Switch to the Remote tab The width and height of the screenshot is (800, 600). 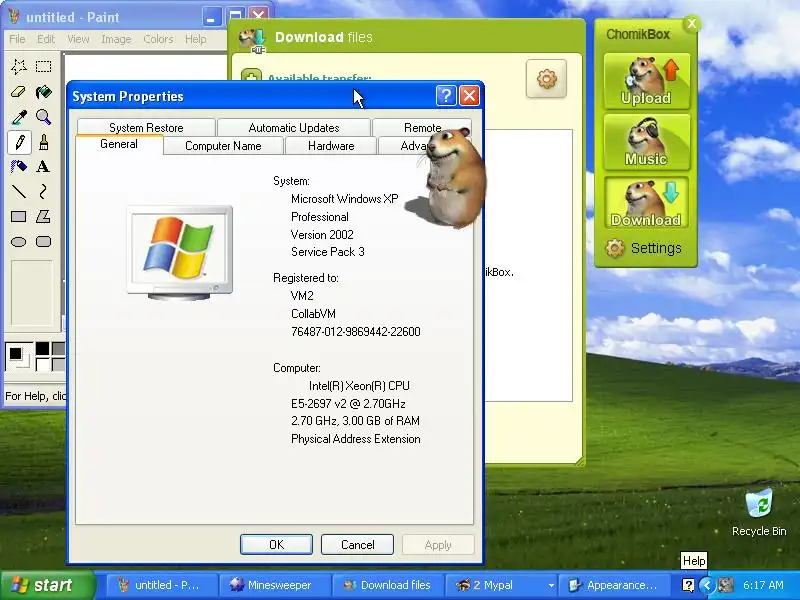click(422, 128)
